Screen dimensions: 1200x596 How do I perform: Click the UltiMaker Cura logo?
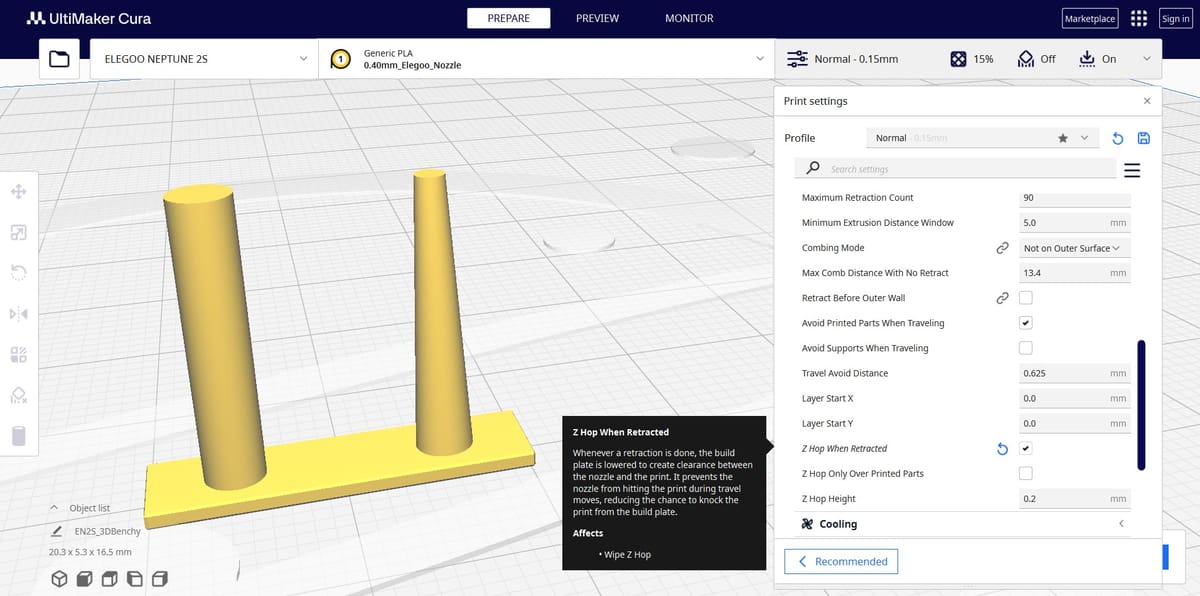click(89, 18)
